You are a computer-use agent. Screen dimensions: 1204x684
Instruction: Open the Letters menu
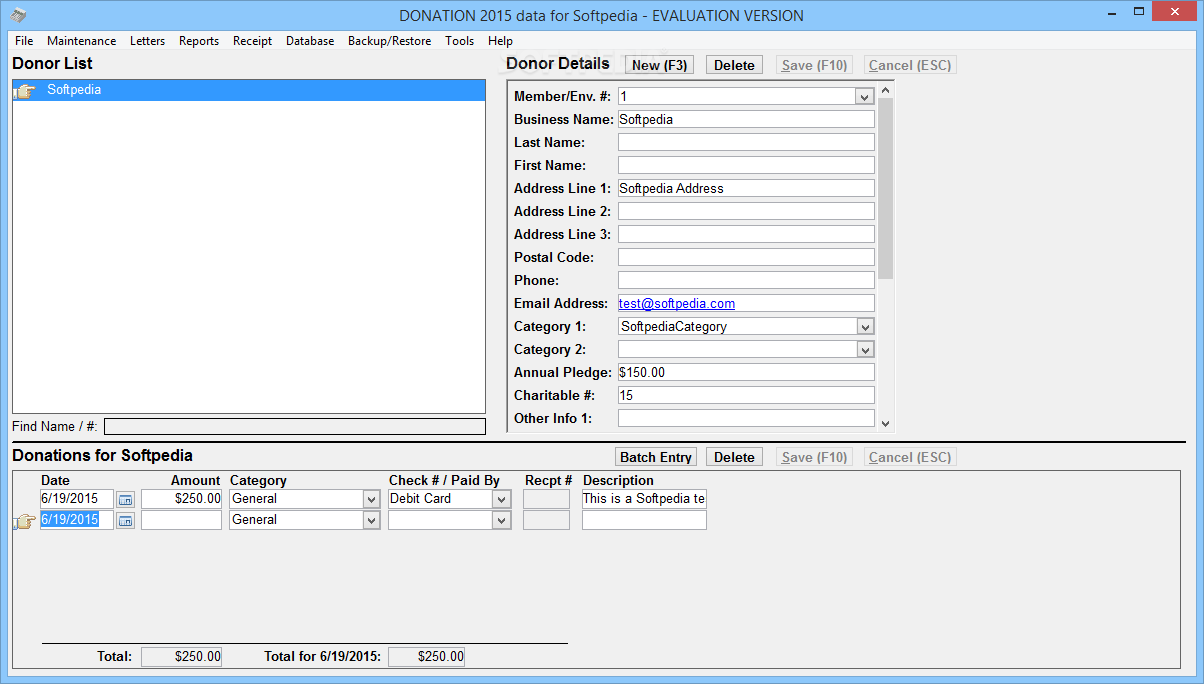tap(148, 41)
